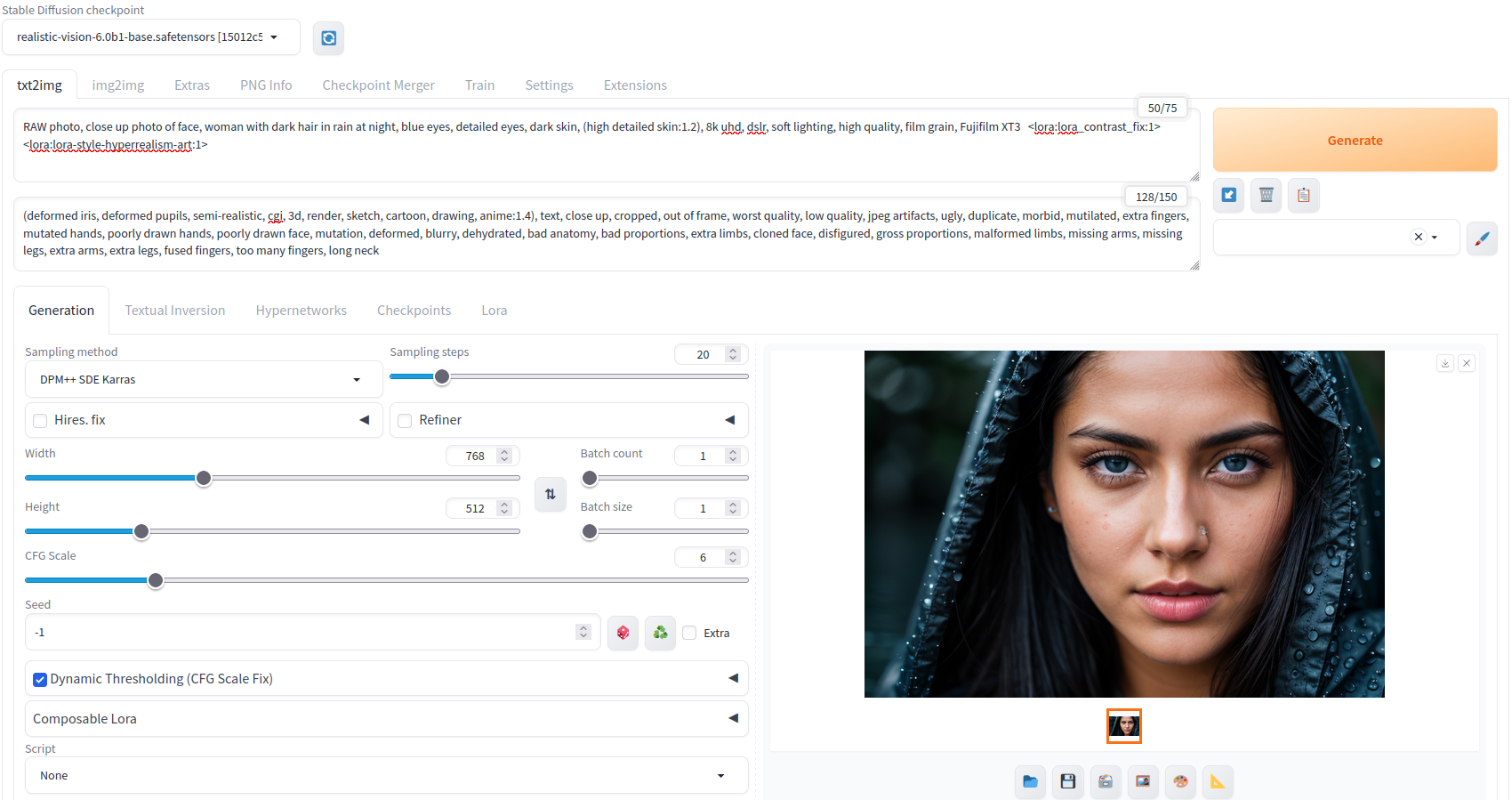Screen dimensions: 1512x800
Task: Enable the Hires. fix checkbox
Action: tap(40, 421)
